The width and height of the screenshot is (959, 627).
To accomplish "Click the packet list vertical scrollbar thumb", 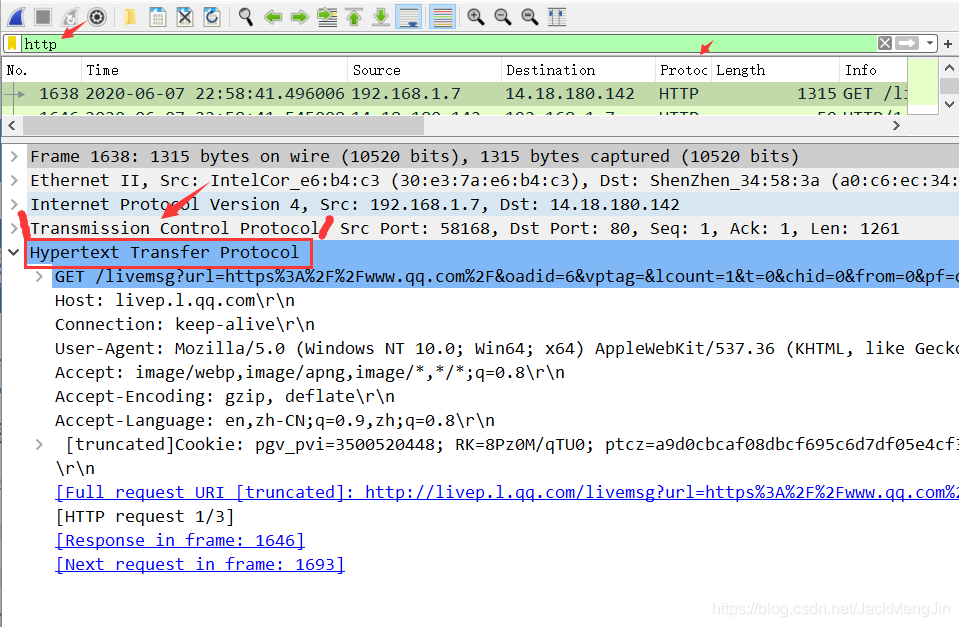I will coord(949,86).
